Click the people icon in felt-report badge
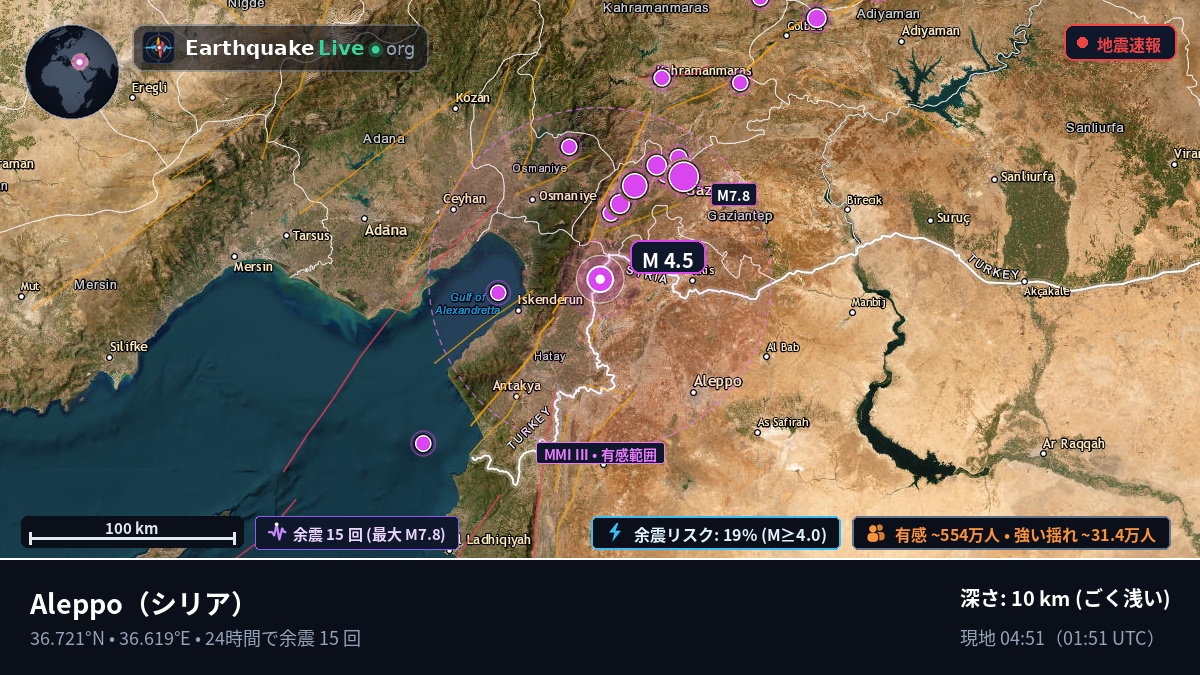Image resolution: width=1200 pixels, height=675 pixels. (x=876, y=533)
